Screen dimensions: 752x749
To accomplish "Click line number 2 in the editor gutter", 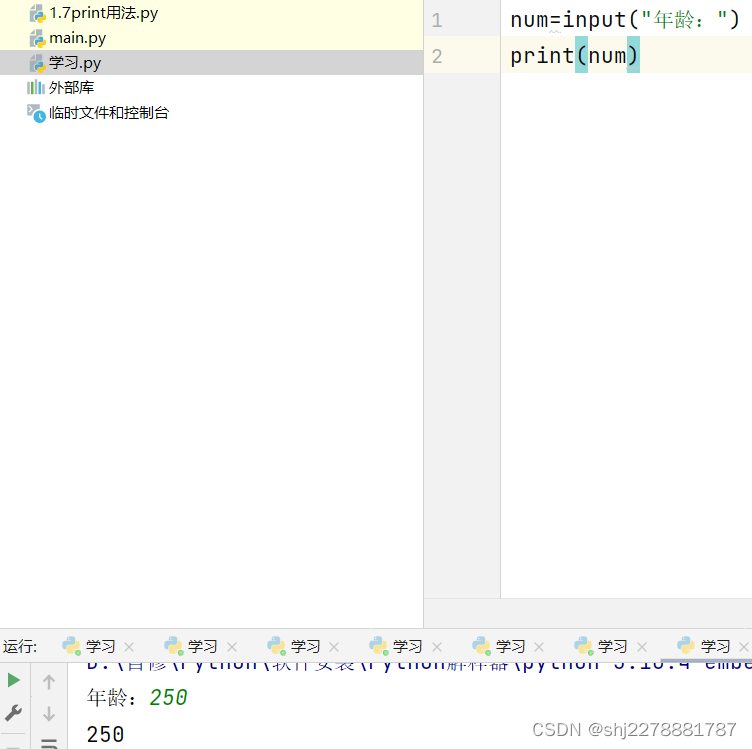I will coord(436,57).
